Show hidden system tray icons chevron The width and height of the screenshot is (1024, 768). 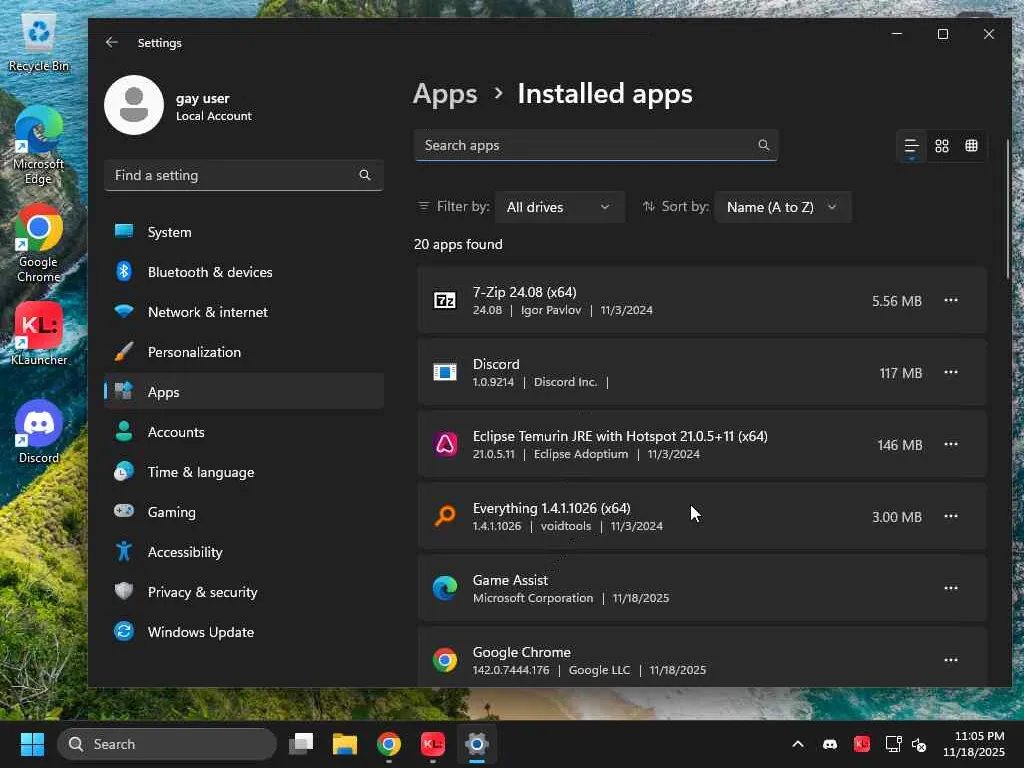click(798, 744)
